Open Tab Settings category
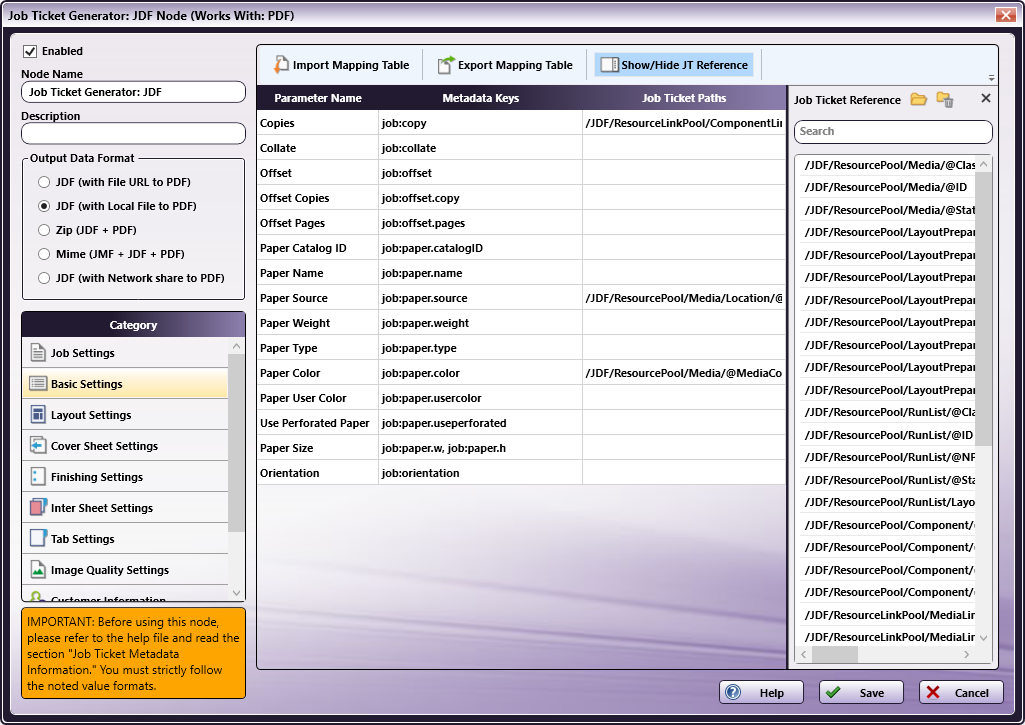The image size is (1025, 725). (125, 539)
